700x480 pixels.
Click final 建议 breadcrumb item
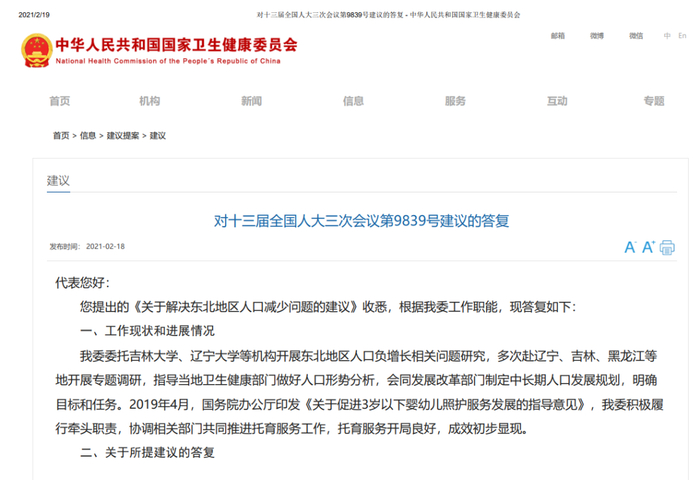coord(158,136)
